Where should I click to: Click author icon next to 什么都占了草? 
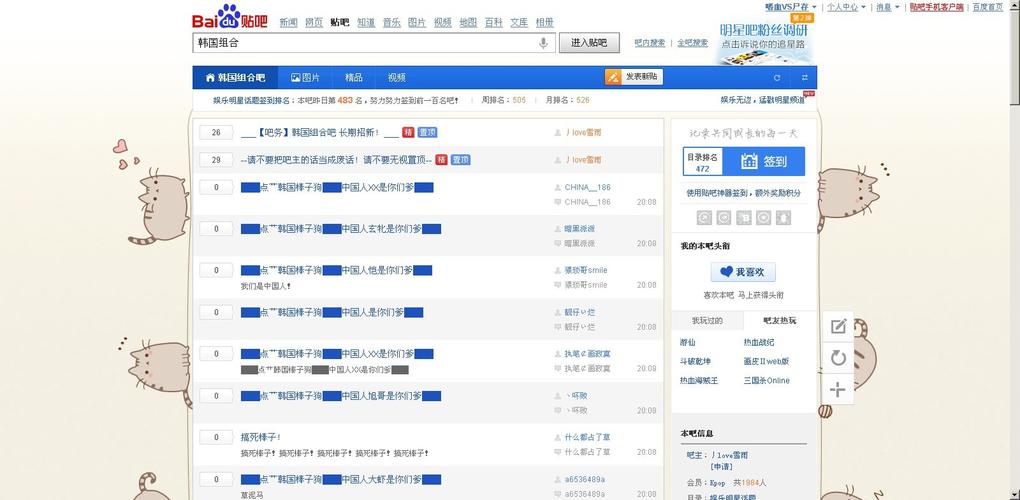(x=557, y=438)
